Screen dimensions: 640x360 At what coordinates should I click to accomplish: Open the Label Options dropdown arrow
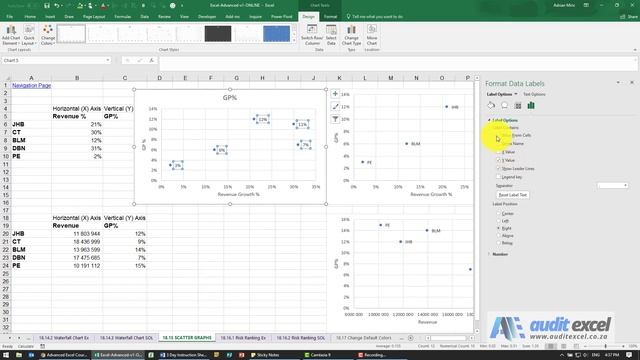pyautogui.click(x=516, y=94)
